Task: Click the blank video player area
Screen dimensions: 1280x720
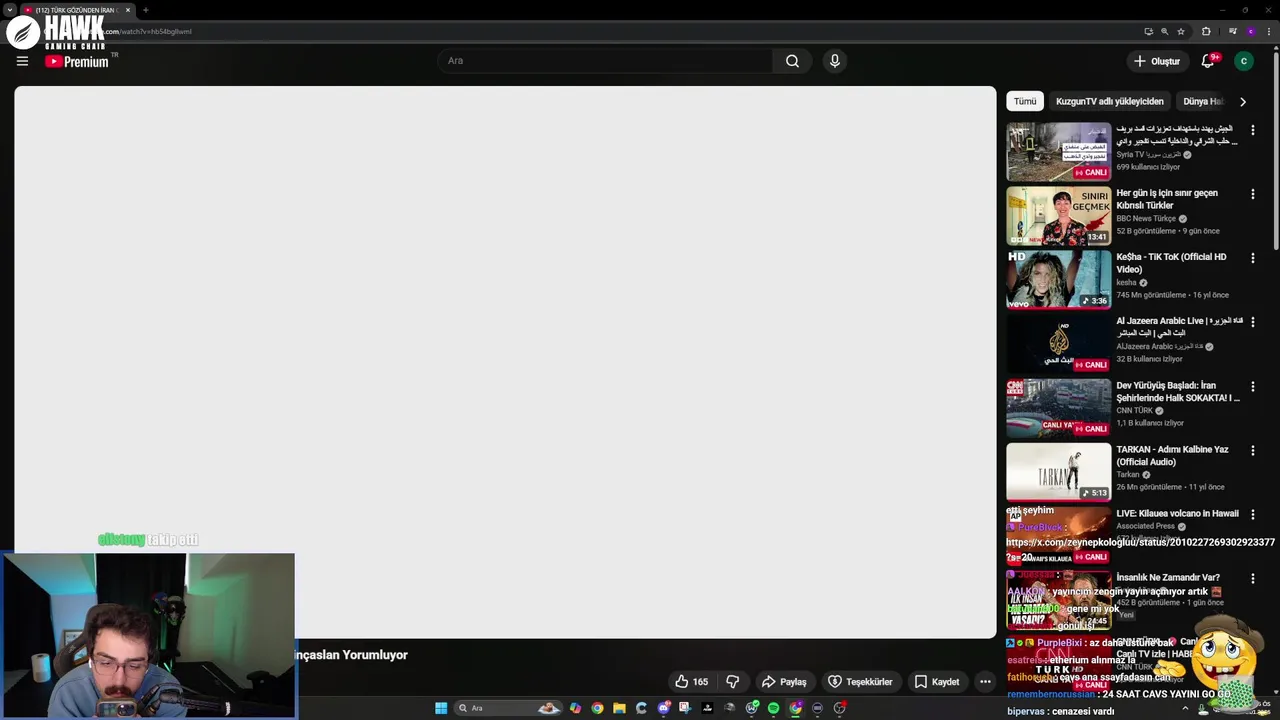Action: [505, 362]
